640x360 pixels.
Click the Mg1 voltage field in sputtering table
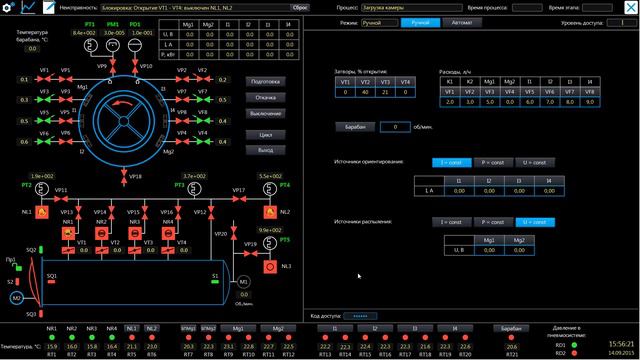tap(489, 250)
